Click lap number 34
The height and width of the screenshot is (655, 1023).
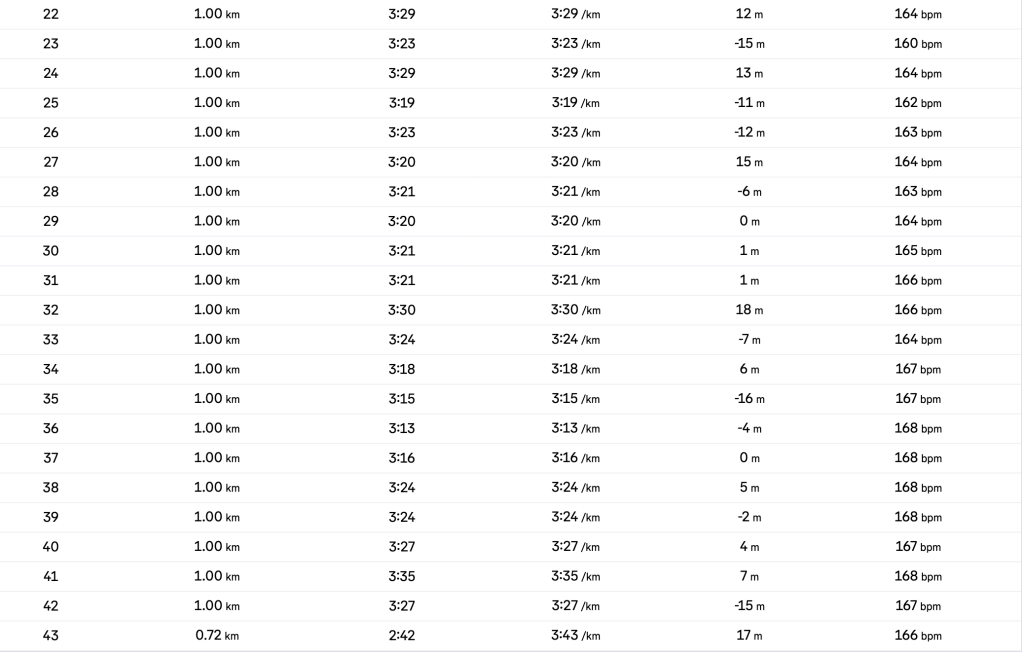pos(50,370)
